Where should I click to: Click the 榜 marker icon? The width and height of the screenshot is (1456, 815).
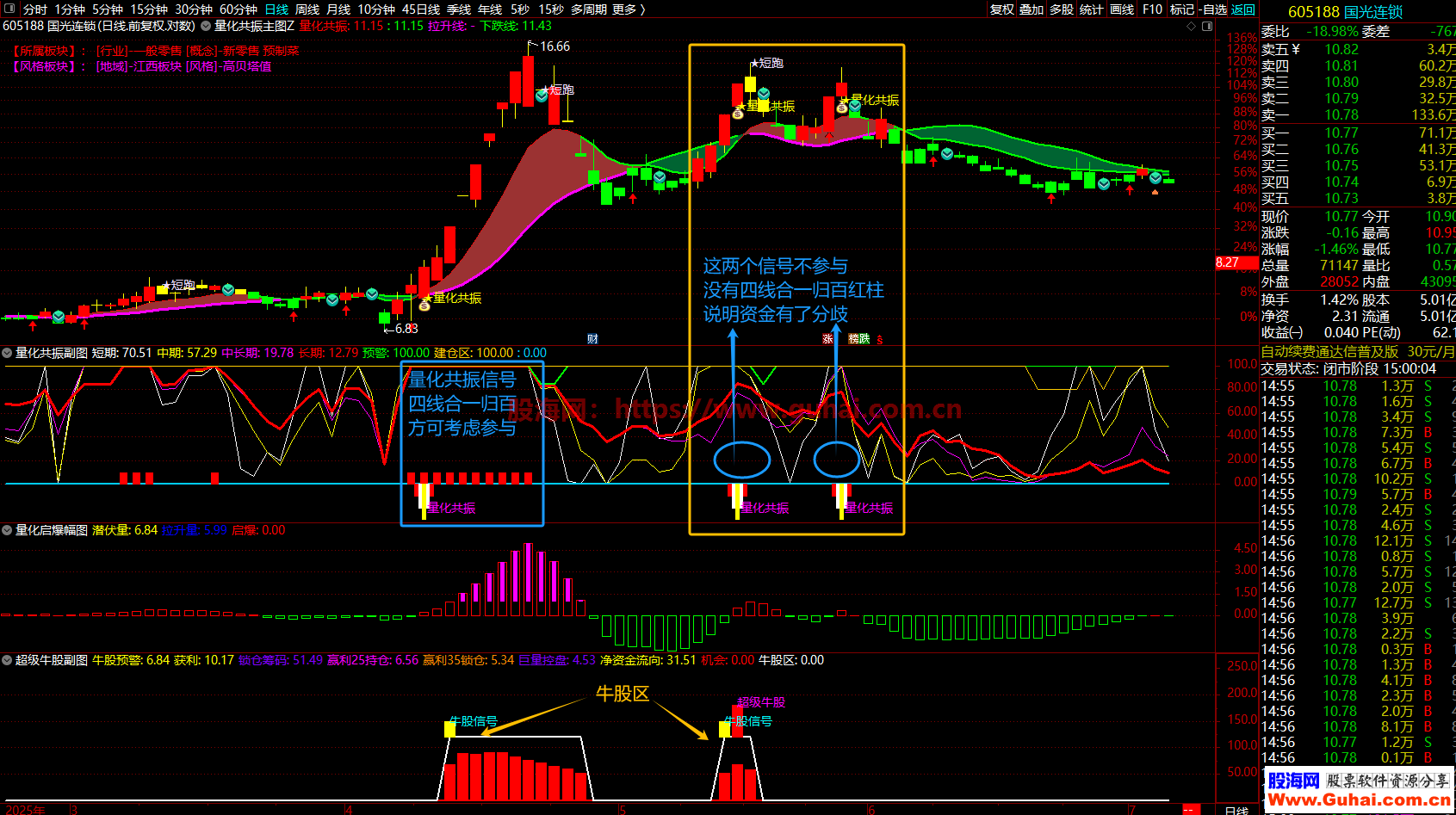(853, 339)
